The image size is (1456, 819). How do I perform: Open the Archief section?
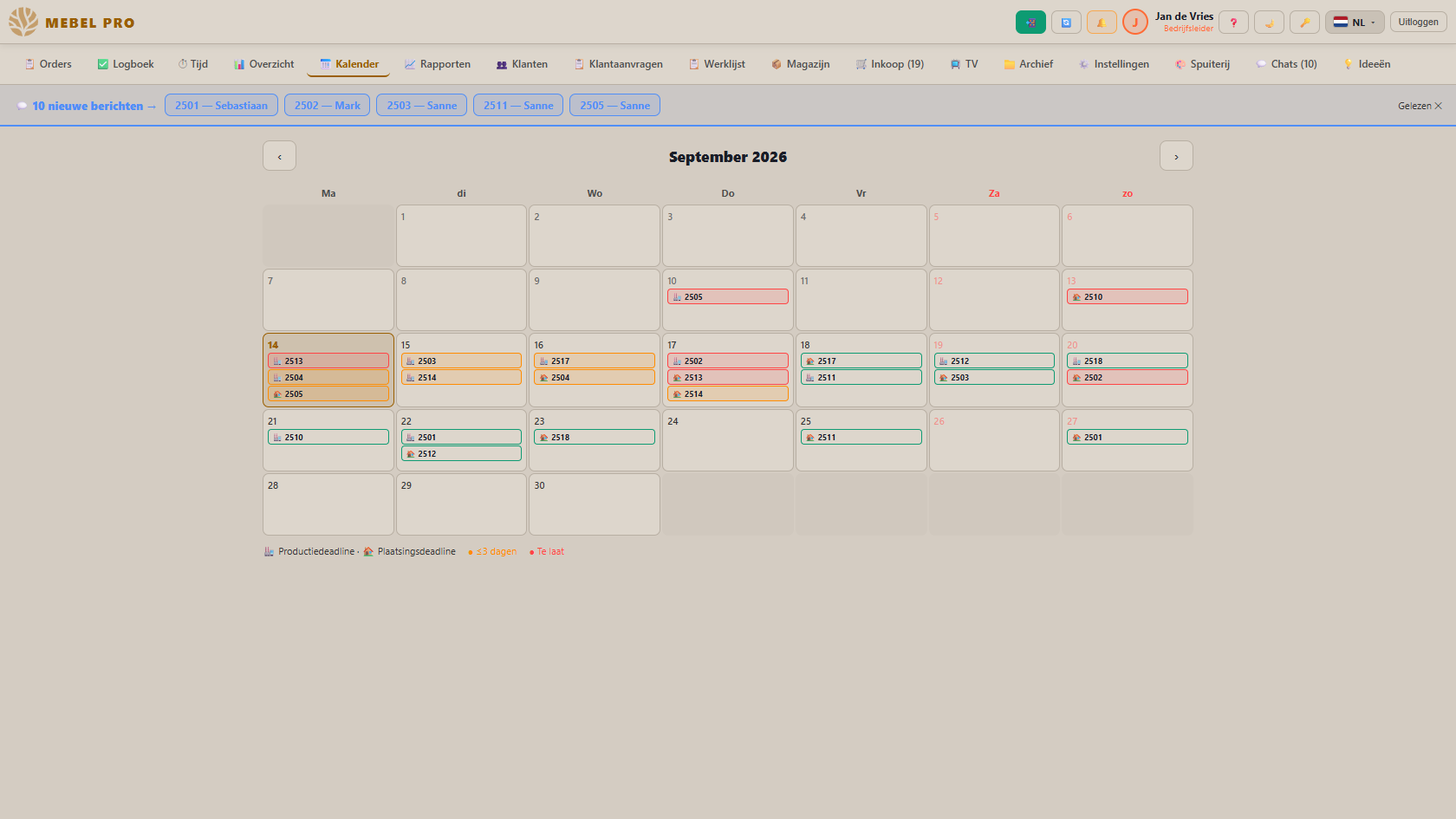point(1029,64)
